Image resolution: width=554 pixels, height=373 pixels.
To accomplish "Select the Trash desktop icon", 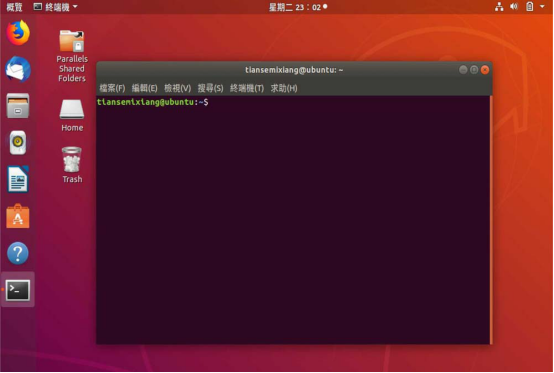I will point(72,165).
